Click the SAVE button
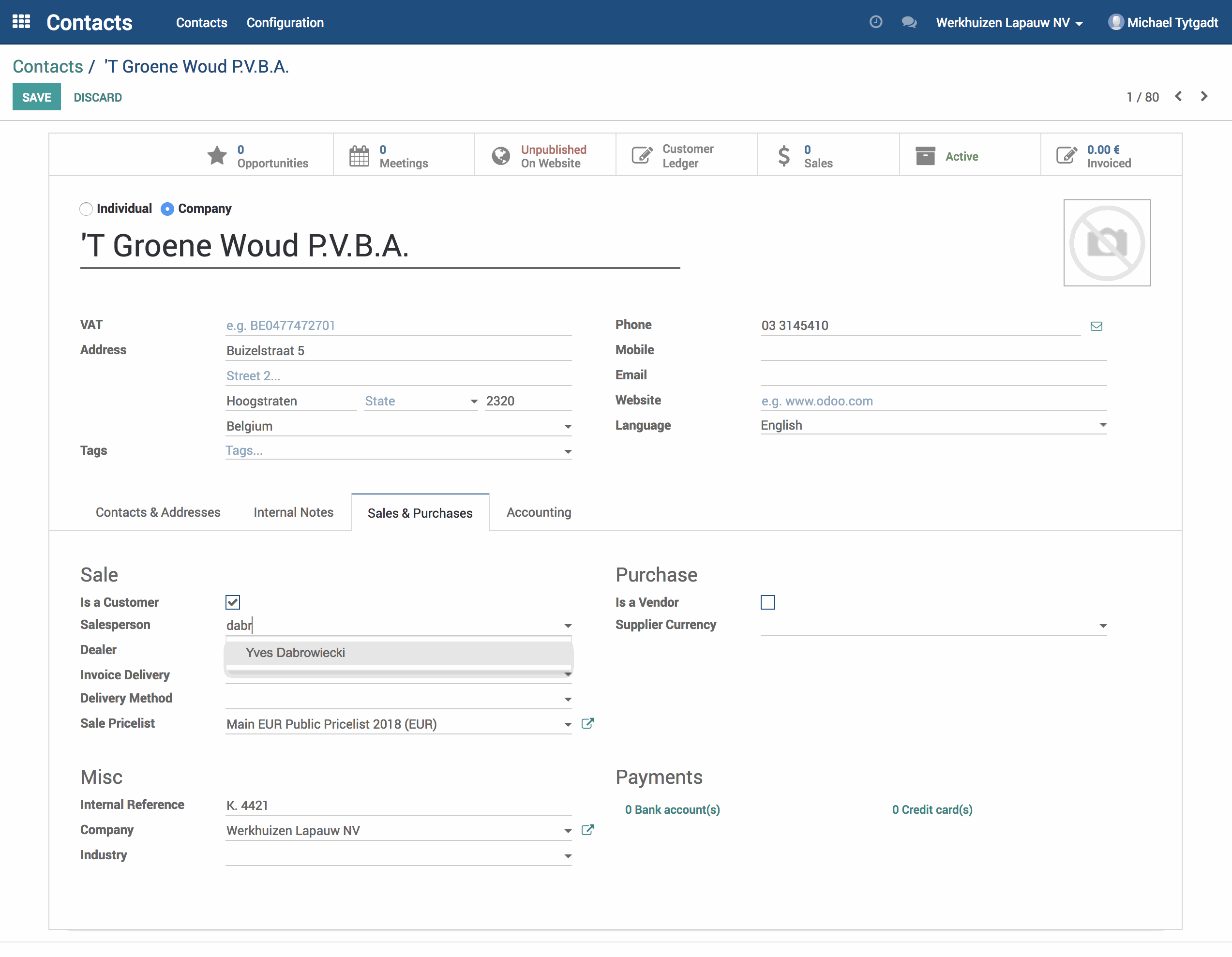1232x957 pixels. click(x=37, y=97)
